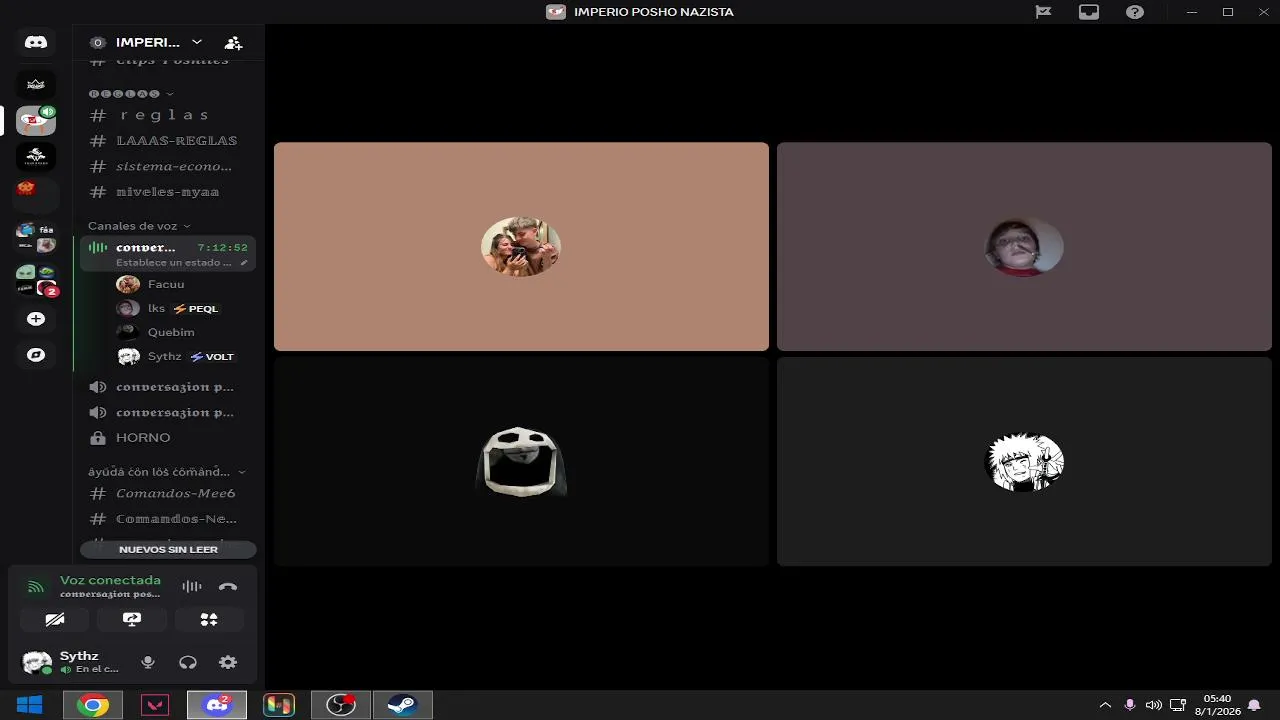
Task: Open Sythz user profile panel
Action: (x=70, y=662)
